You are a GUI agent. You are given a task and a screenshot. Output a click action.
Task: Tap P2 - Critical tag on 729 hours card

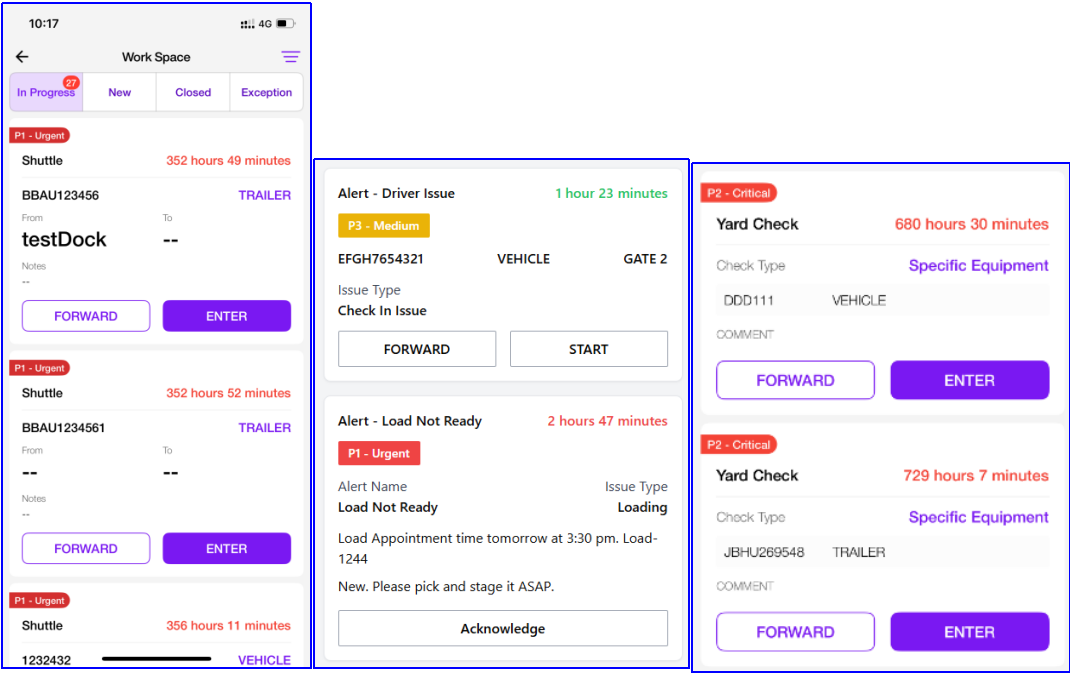point(738,445)
